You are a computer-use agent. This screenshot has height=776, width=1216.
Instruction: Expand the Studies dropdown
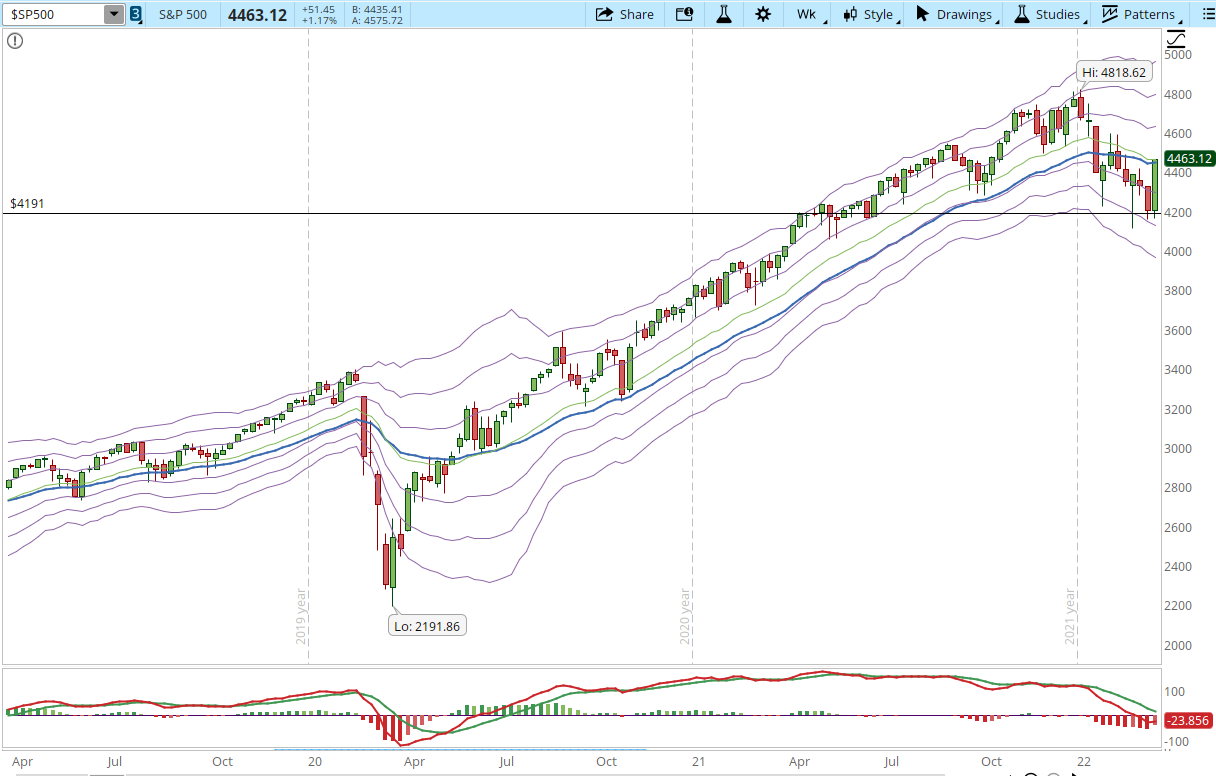click(1050, 14)
